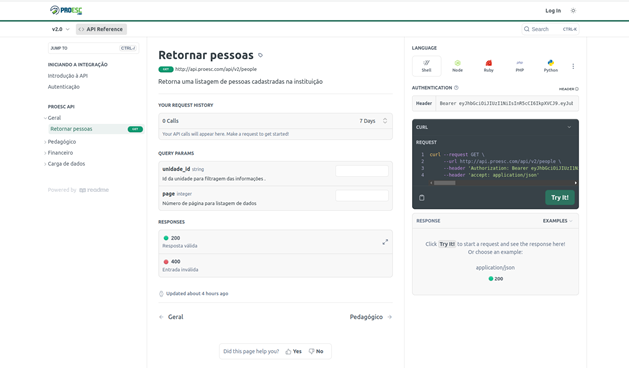Open the v2.0 version dropdown

click(61, 29)
